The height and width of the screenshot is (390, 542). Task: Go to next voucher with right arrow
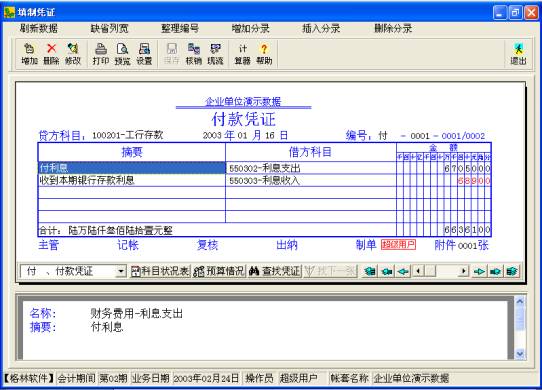(479, 271)
